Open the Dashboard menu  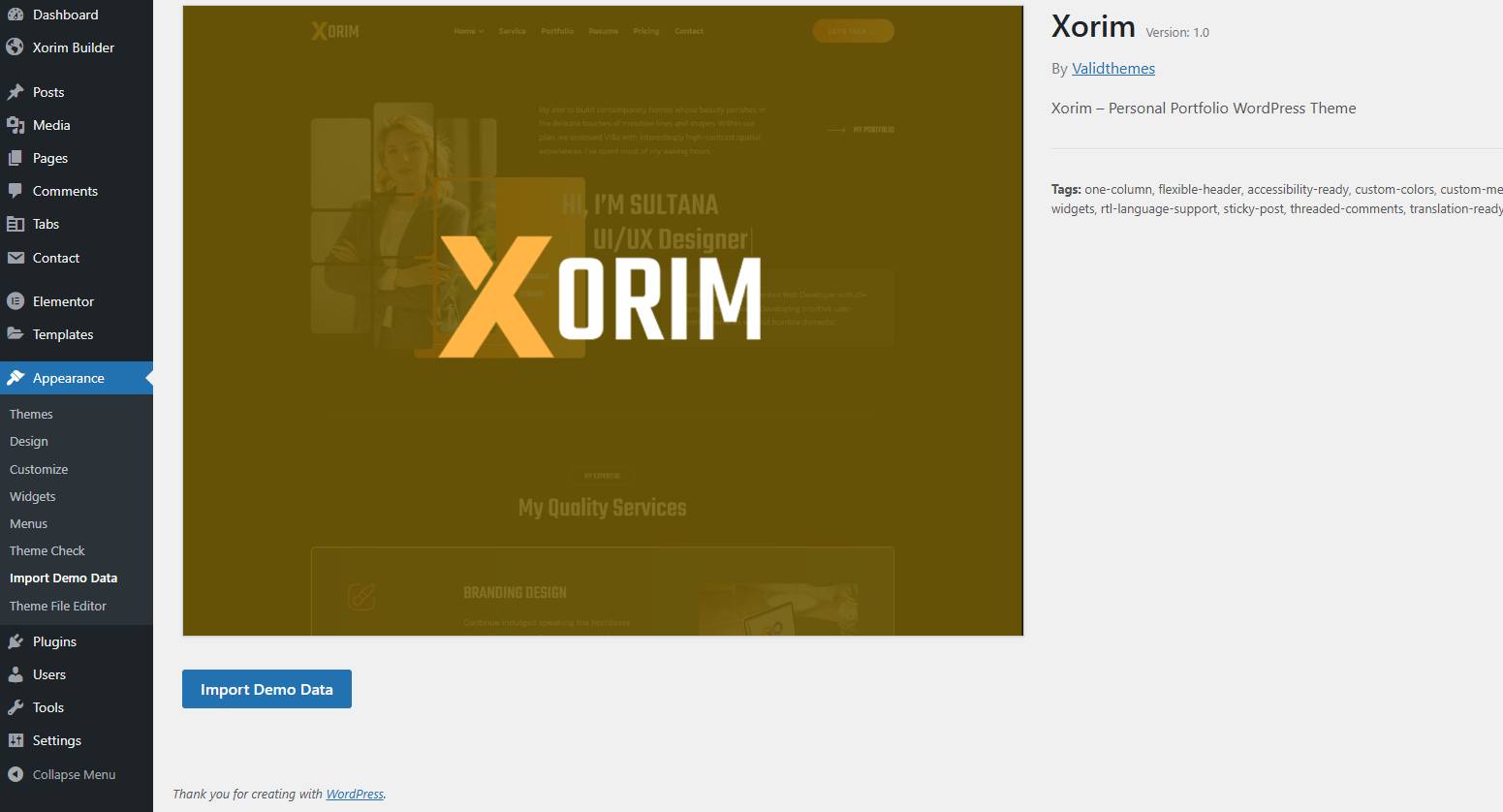click(x=77, y=15)
